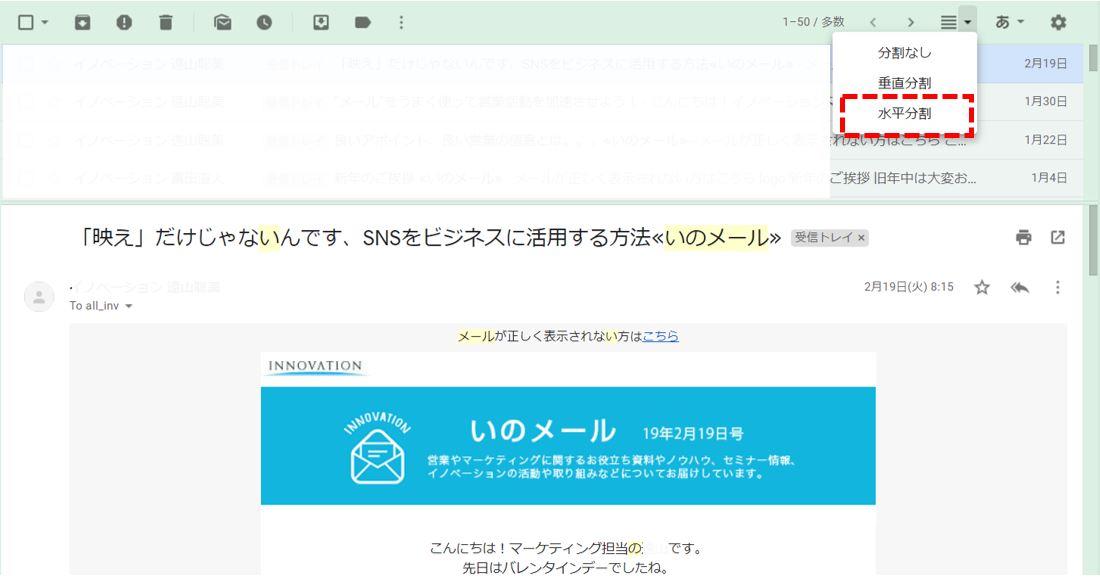Click the date 2月19日(火) 8:15

click(908, 287)
